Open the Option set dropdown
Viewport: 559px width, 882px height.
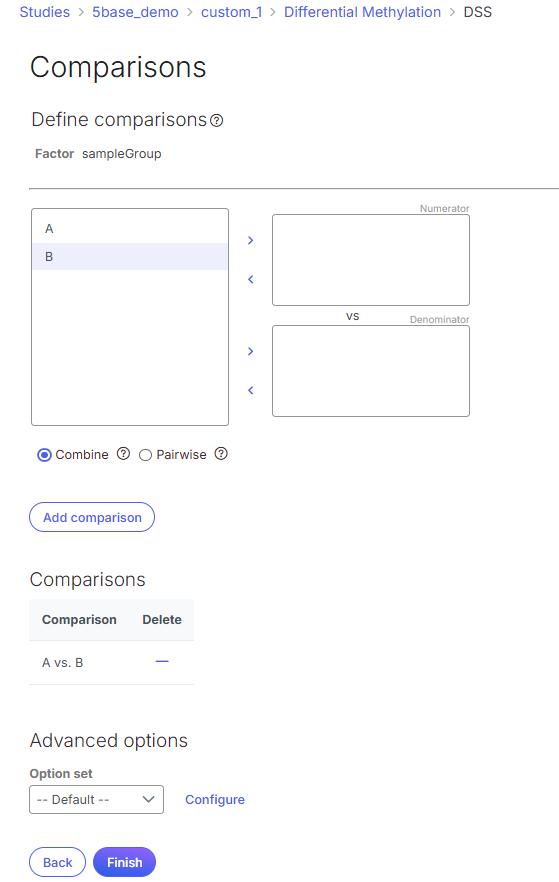pyautogui.click(x=96, y=799)
